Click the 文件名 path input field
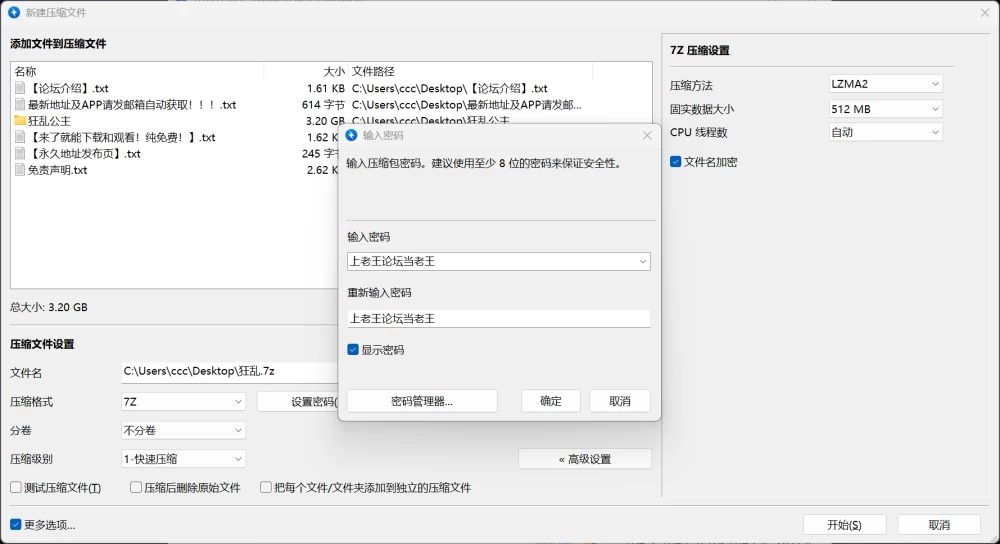This screenshot has width=1000, height=544. coord(230,372)
